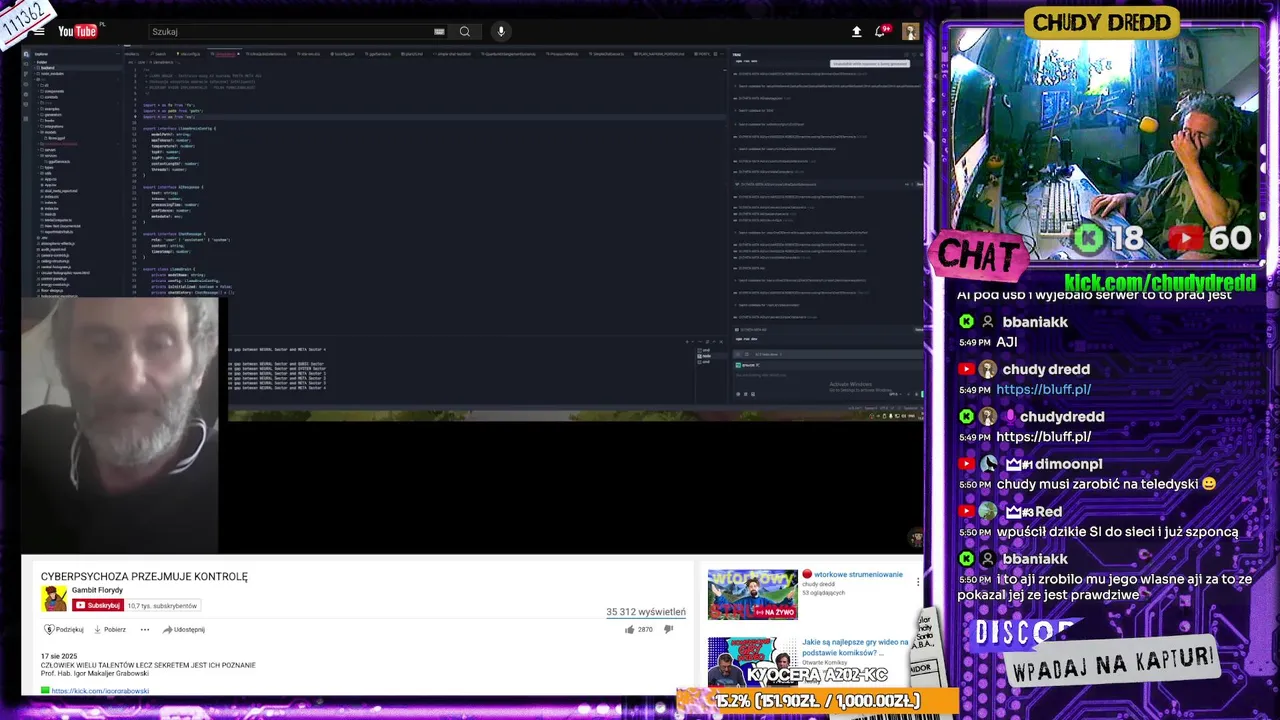Image resolution: width=1280 pixels, height=720 pixels.
Task: Open chudy dredd's bluff.pl chat link
Action: 1043,389
